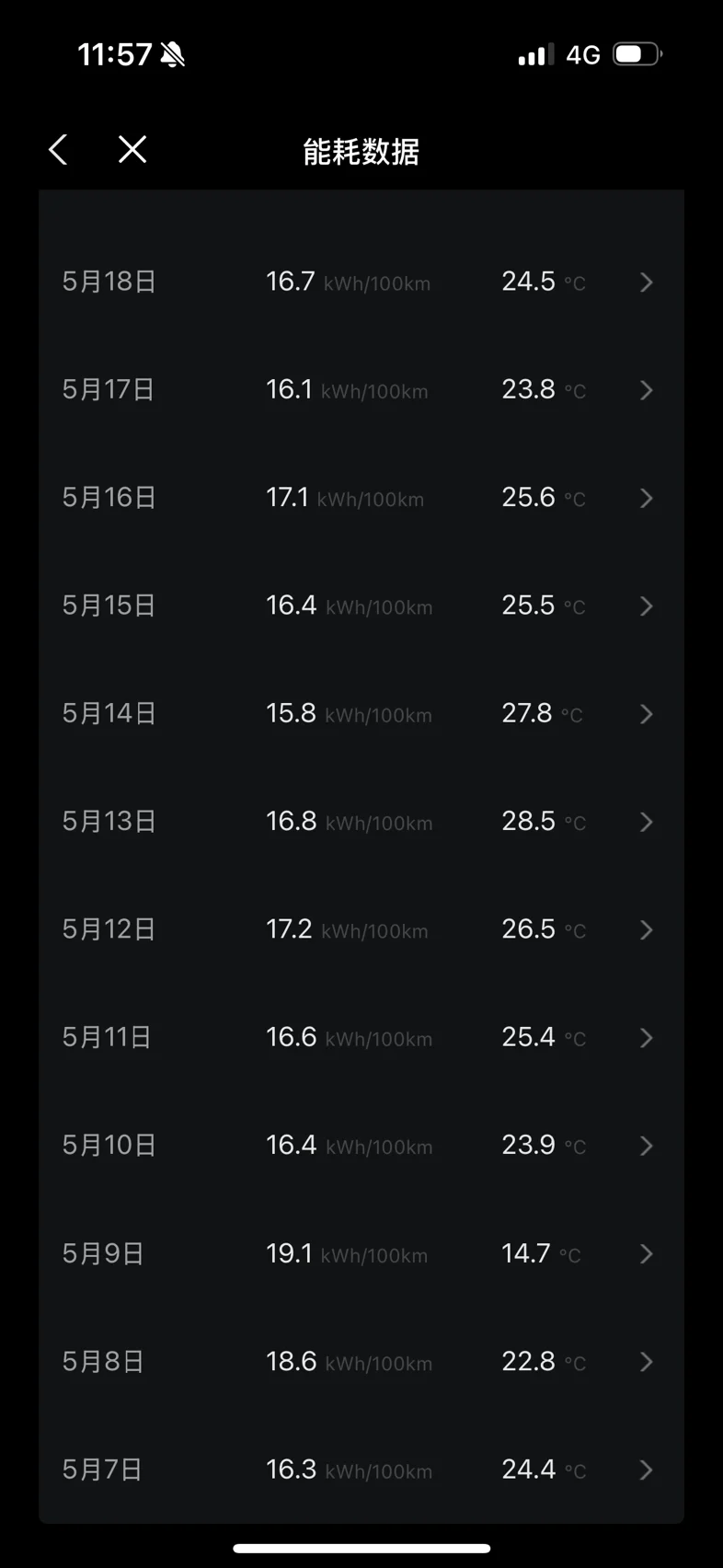Screen dimensions: 723x1568
Task: Tap the 11:57 clock in status bar
Action: [115, 54]
